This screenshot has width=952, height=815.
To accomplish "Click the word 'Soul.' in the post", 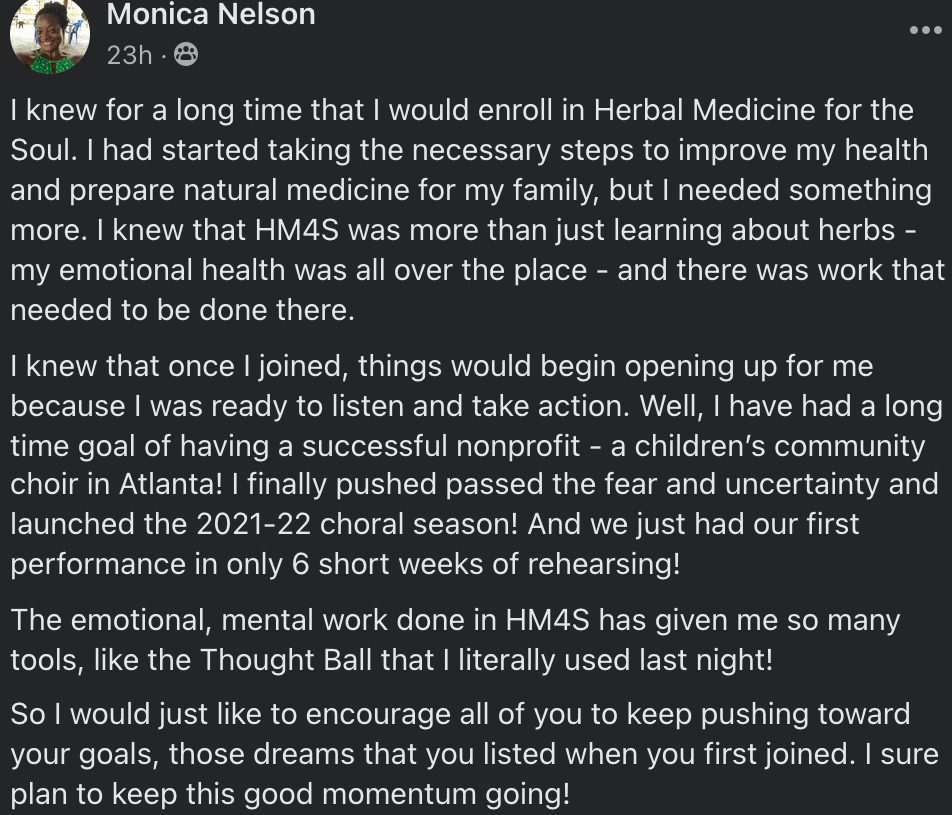I will 44,150.
